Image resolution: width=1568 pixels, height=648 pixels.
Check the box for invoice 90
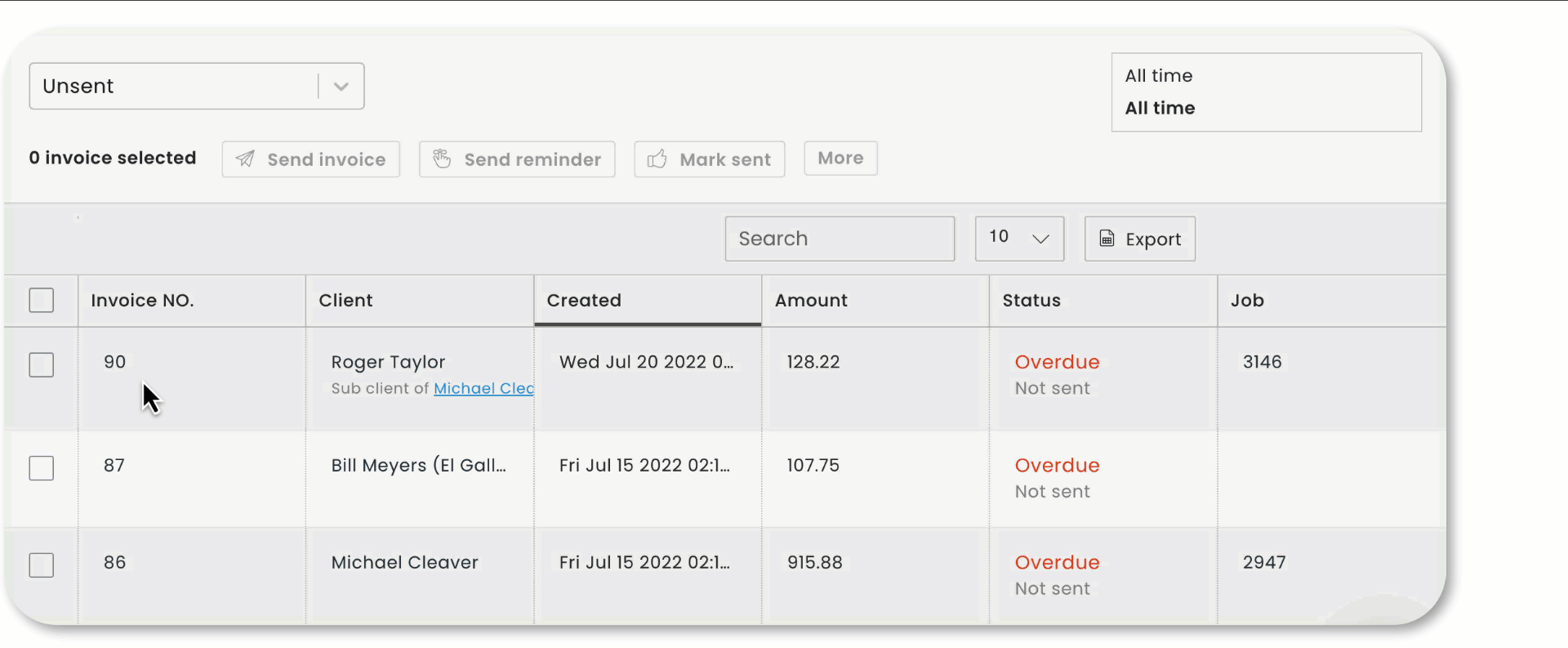tap(42, 364)
